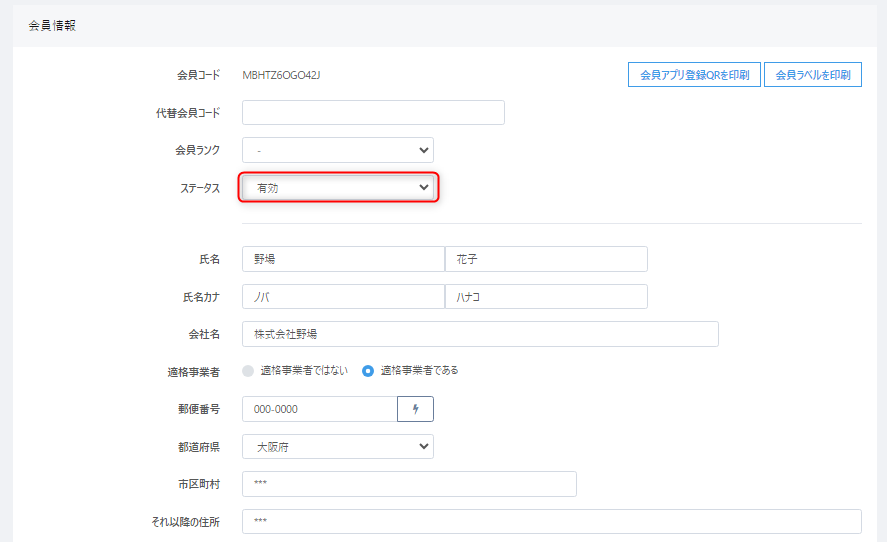Expand the 会員ランク dropdown
This screenshot has width=887, height=542.
coord(338,150)
